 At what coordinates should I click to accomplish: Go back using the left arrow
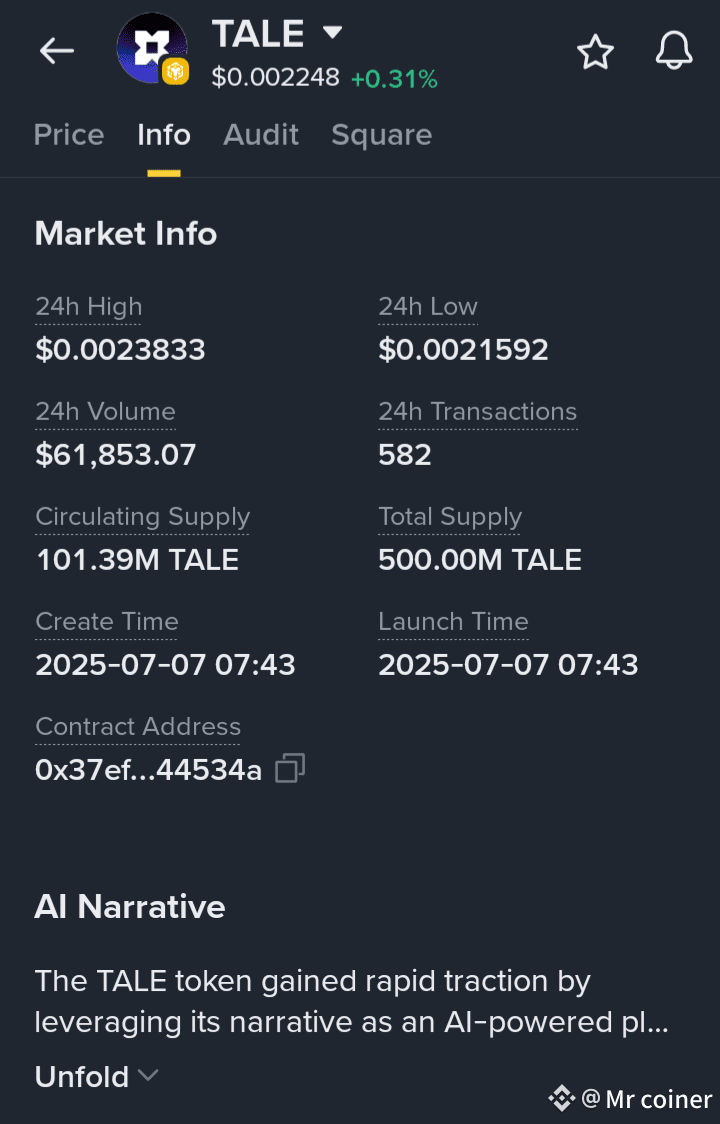(x=57, y=51)
